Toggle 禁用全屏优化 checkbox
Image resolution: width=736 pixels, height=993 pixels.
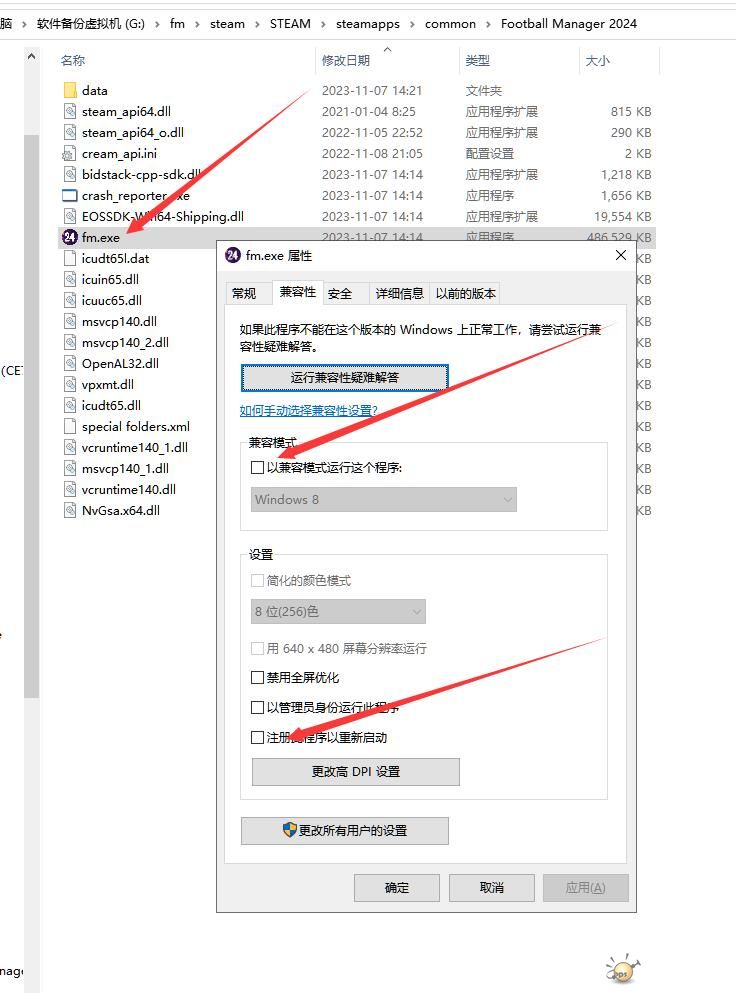tap(257, 677)
